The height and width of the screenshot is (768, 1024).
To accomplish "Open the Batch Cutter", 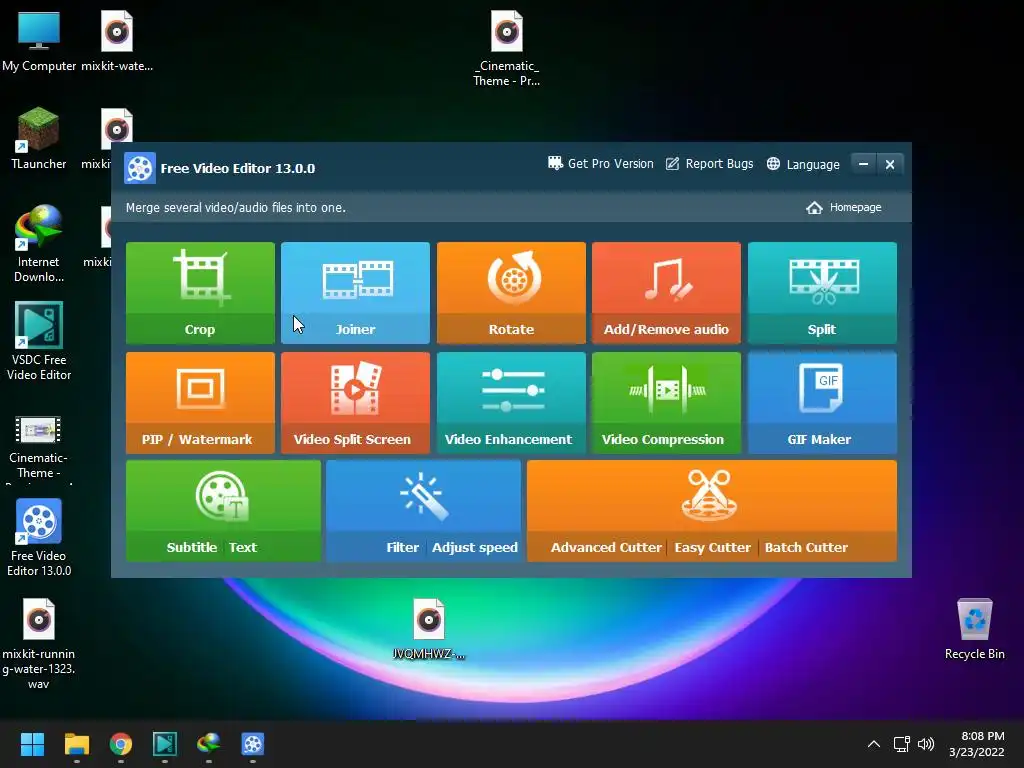I will point(806,547).
